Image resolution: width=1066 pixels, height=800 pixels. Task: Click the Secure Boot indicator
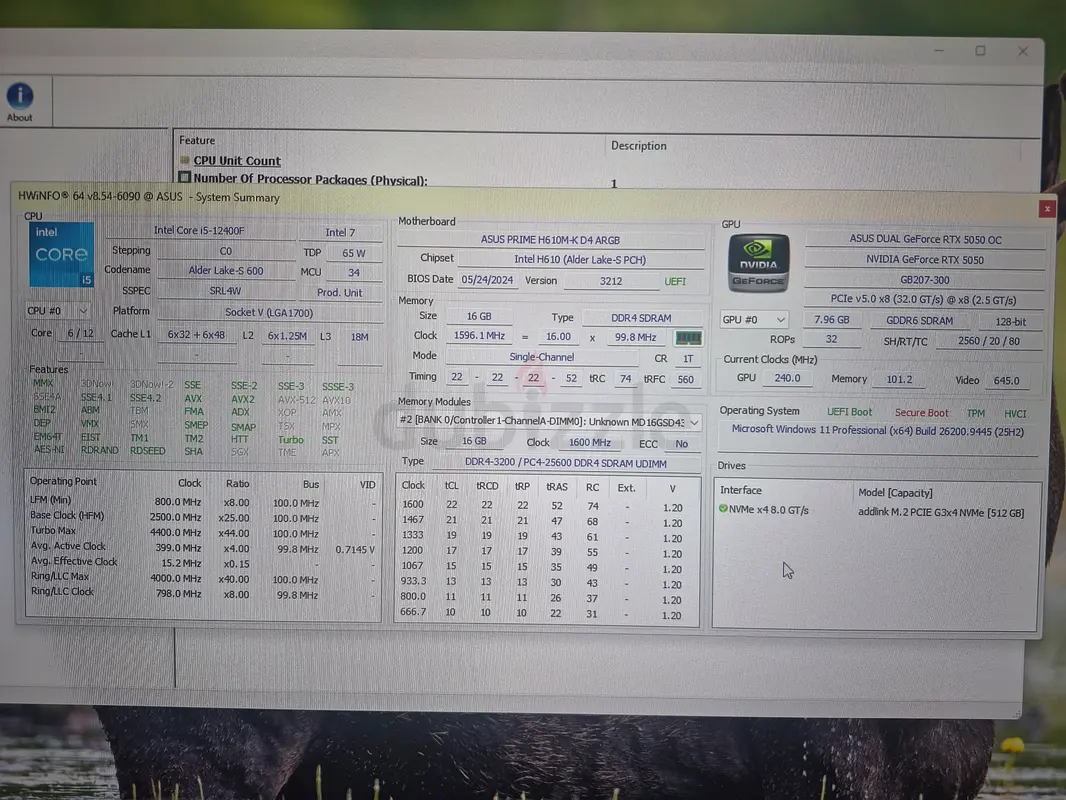[x=921, y=413]
